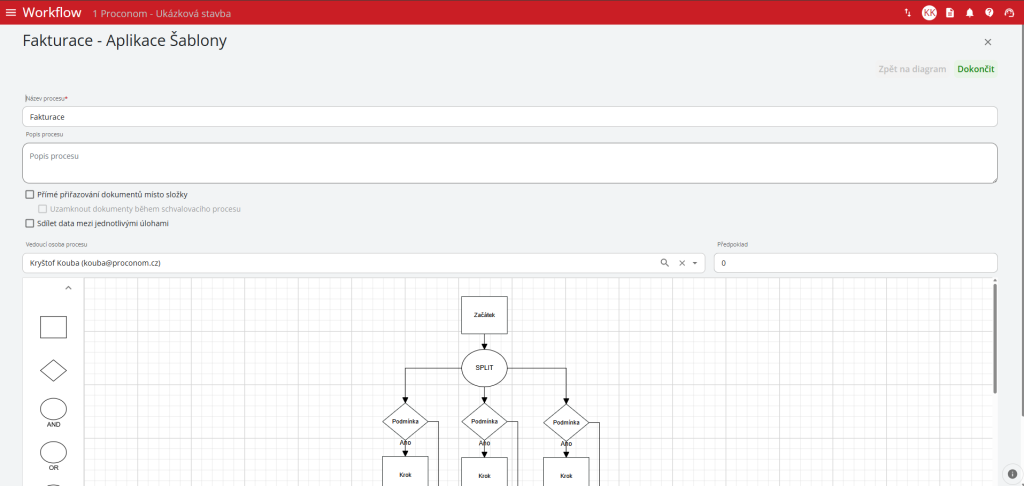Click the support headset icon
1024x486 pixels.
click(x=1008, y=13)
